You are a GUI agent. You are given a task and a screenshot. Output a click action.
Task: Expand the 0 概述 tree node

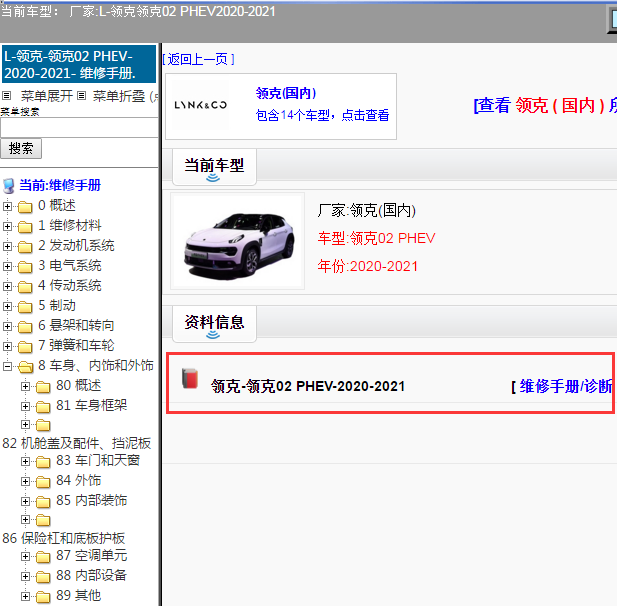[x=7, y=206]
